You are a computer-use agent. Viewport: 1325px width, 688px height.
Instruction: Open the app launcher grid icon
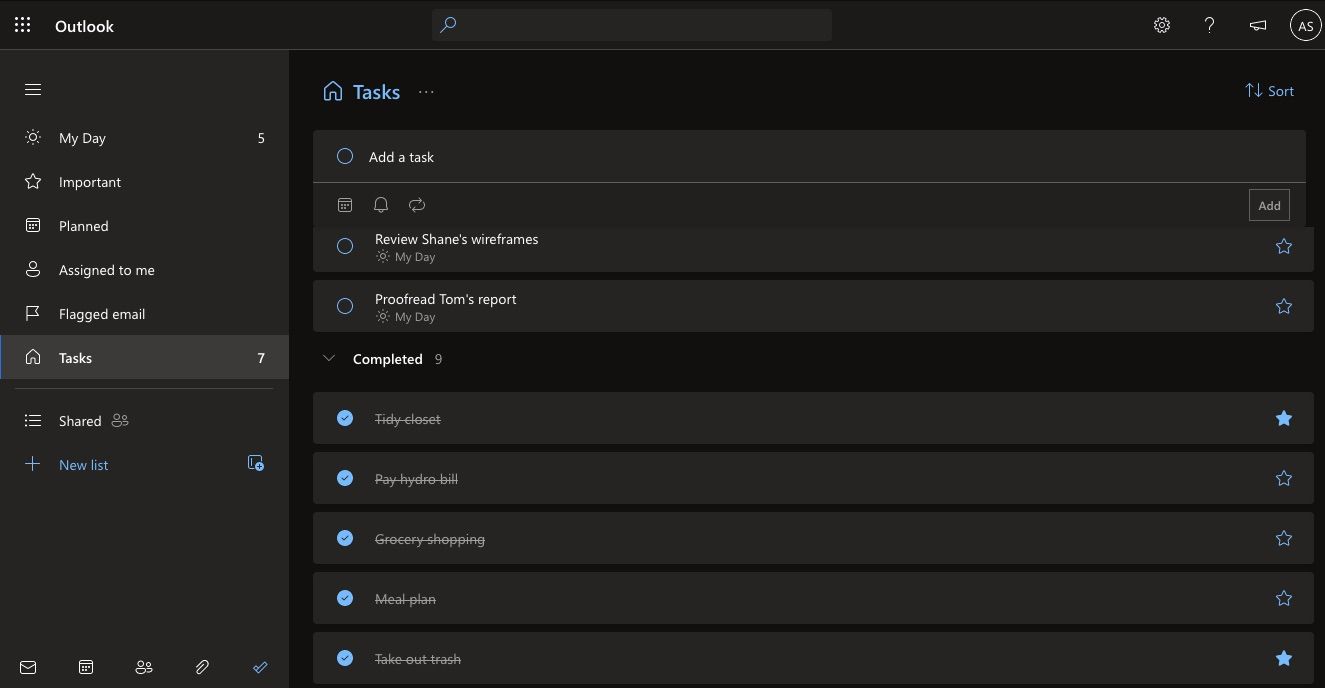pos(23,26)
